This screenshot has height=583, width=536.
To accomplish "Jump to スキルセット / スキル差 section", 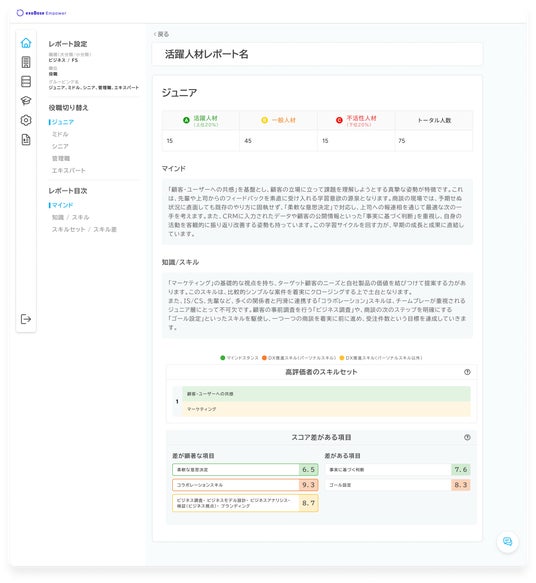I will click(84, 229).
